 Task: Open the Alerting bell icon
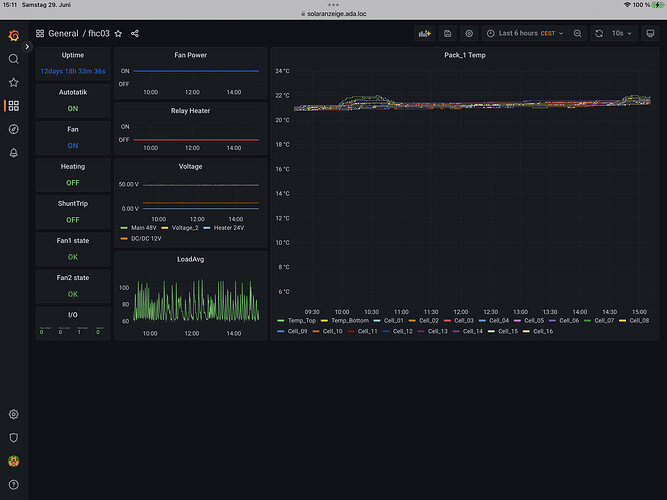(x=14, y=152)
